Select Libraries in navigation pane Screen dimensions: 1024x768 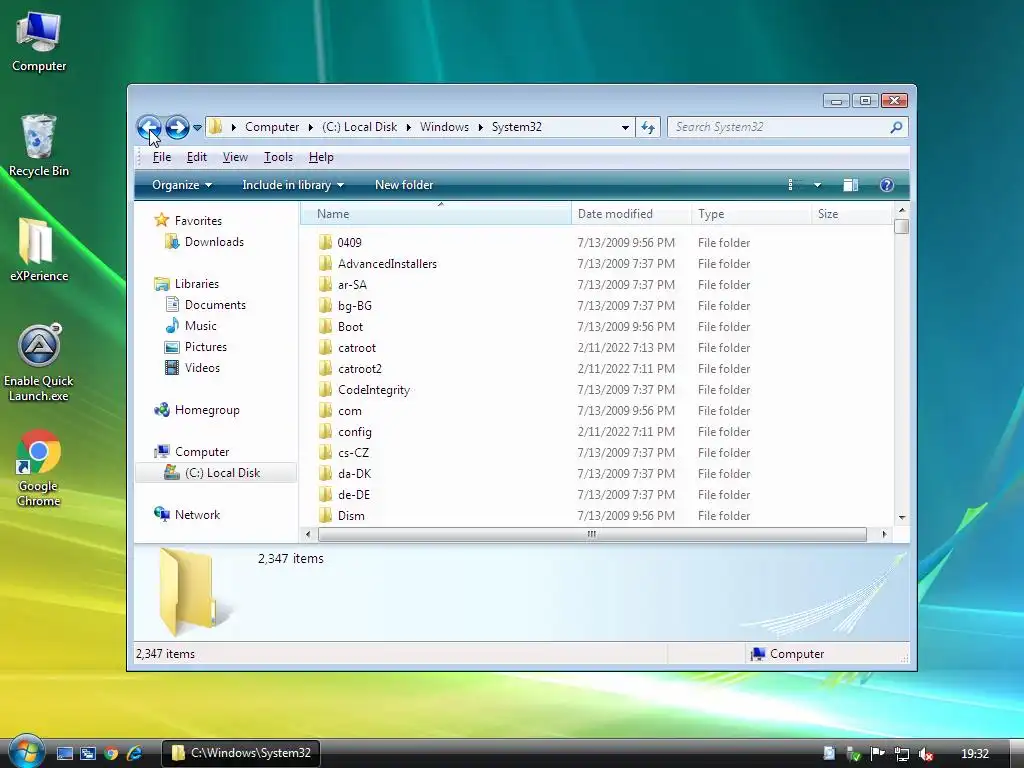pos(196,283)
